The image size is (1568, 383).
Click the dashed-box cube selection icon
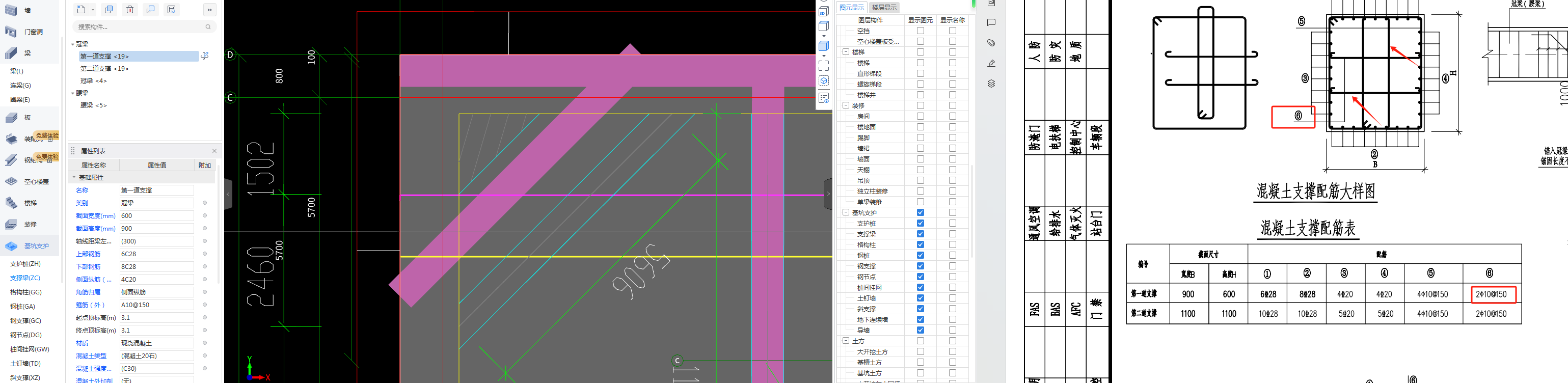824,81
